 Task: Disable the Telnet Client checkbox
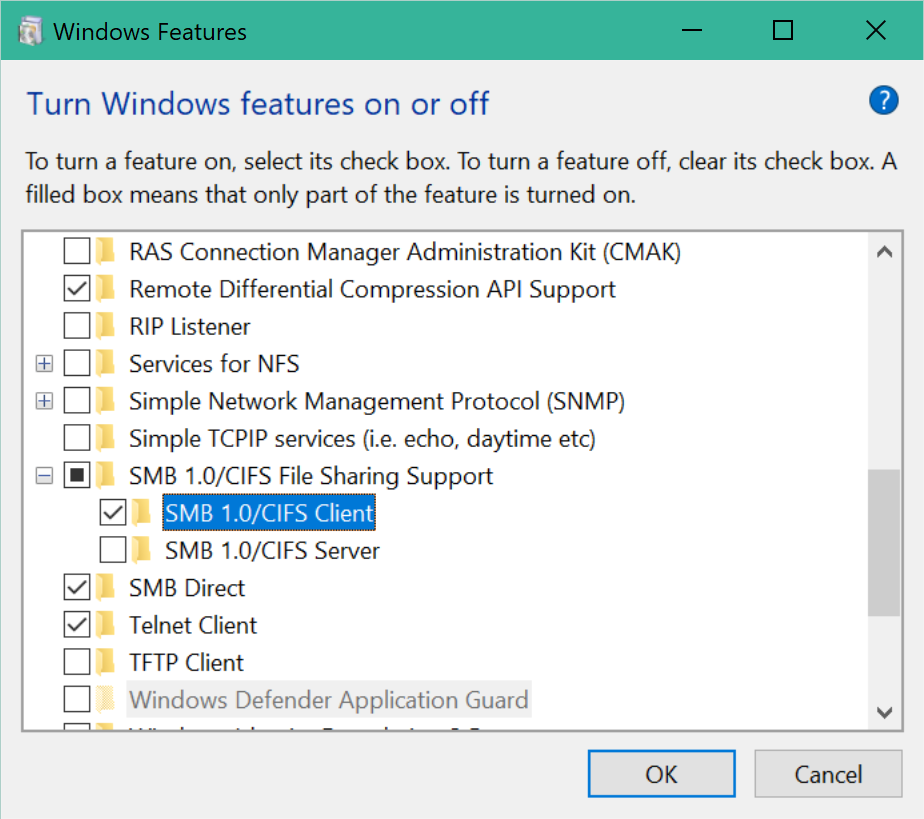click(77, 625)
